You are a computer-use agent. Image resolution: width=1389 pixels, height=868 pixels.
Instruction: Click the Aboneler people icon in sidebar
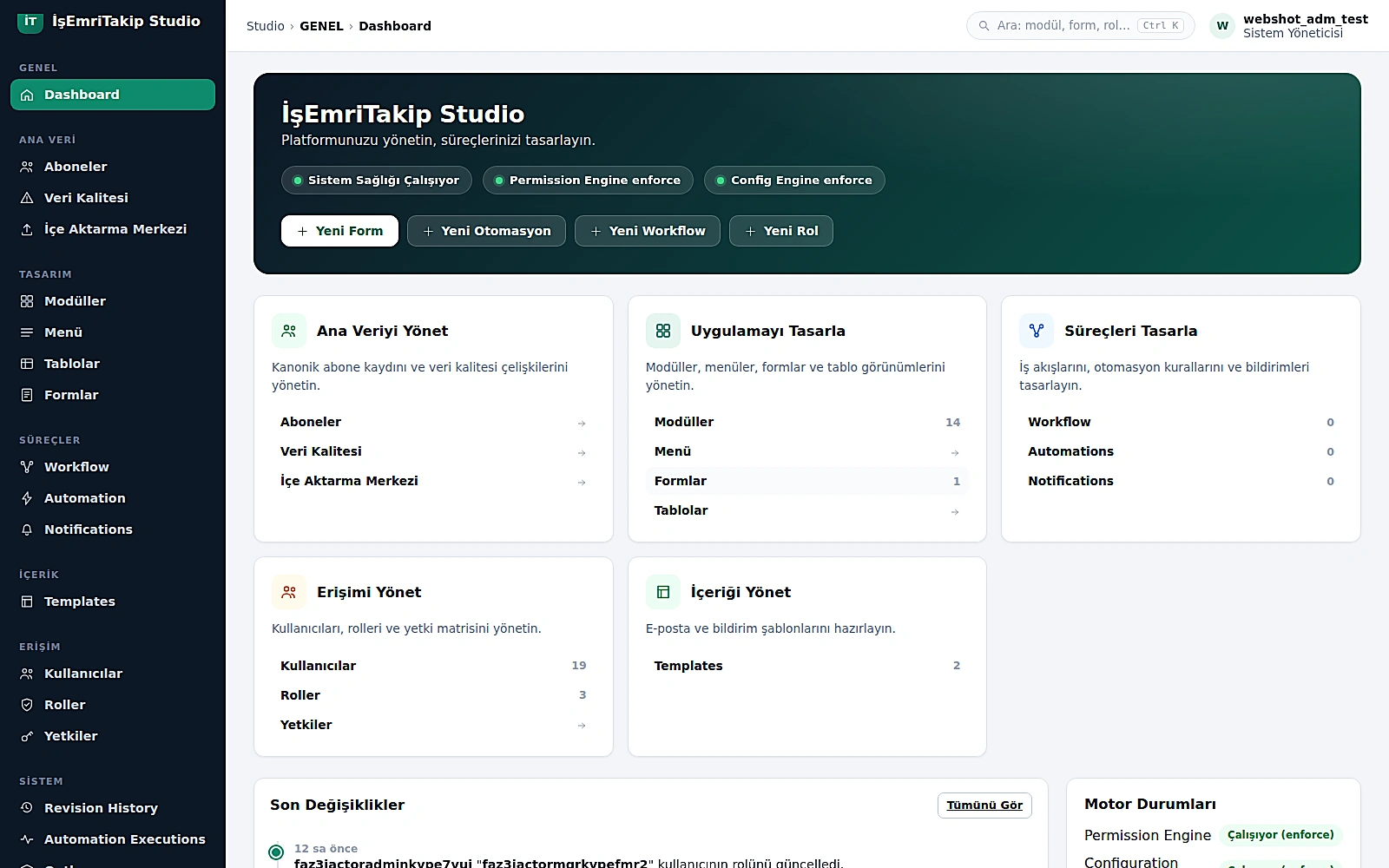pyautogui.click(x=27, y=167)
